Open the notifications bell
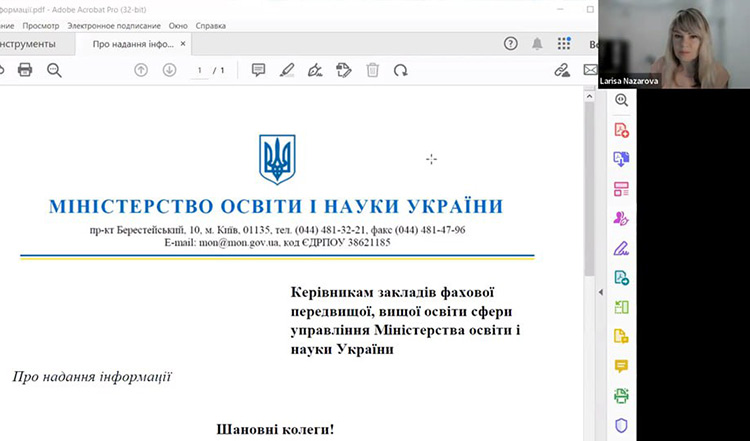 538,44
